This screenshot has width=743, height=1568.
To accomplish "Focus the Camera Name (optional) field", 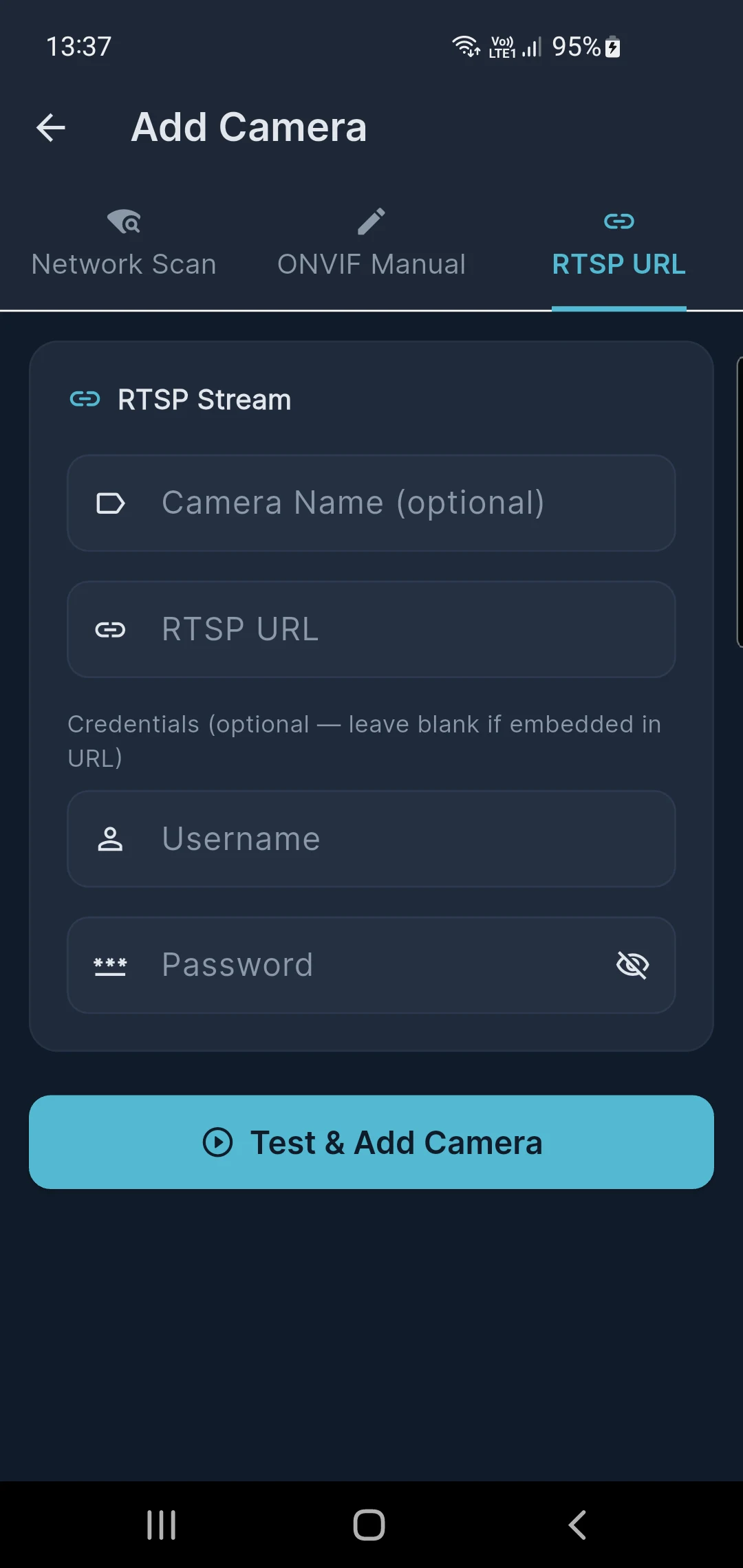I will (371, 503).
